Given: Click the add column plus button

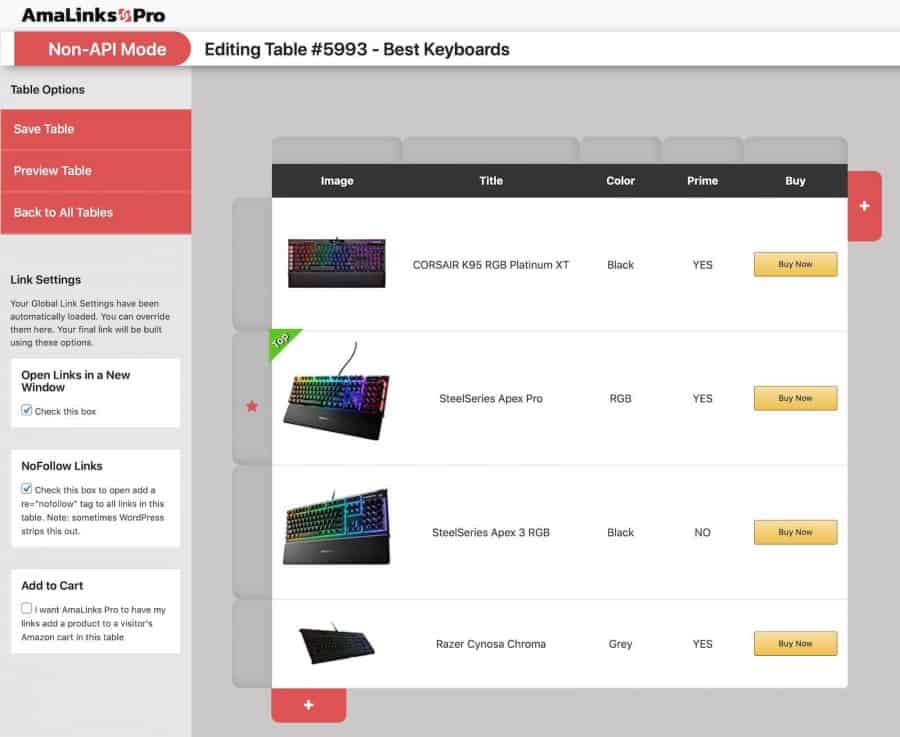Looking at the screenshot, I should click(x=864, y=206).
